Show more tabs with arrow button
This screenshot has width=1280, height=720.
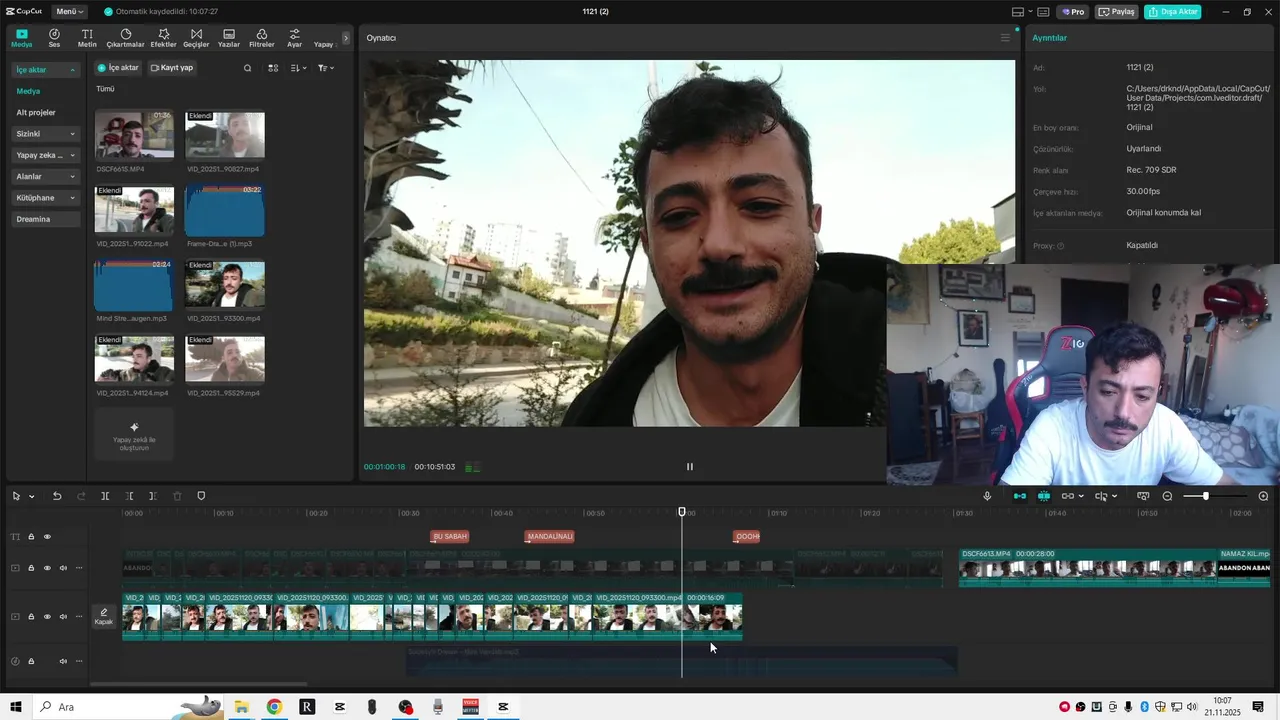point(346,38)
